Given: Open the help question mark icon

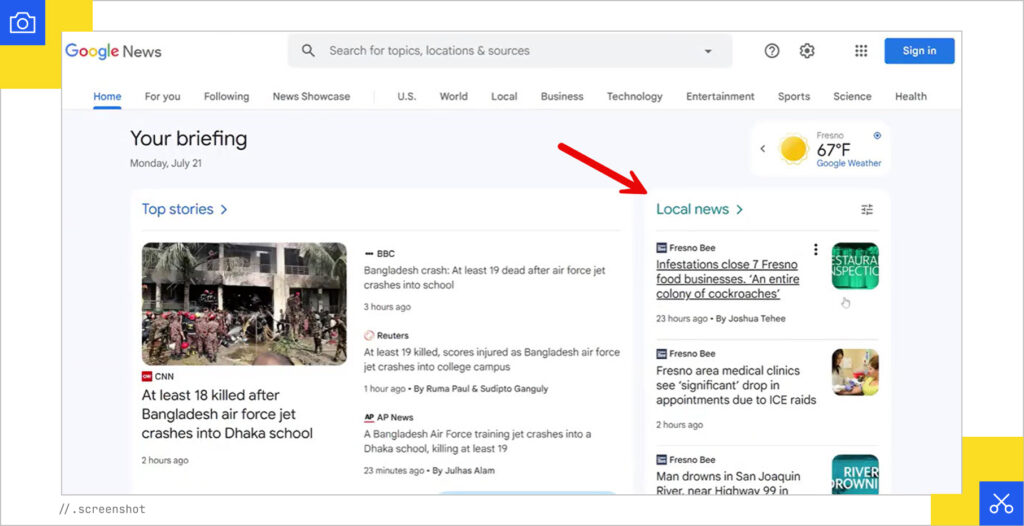Looking at the screenshot, I should click(x=772, y=51).
